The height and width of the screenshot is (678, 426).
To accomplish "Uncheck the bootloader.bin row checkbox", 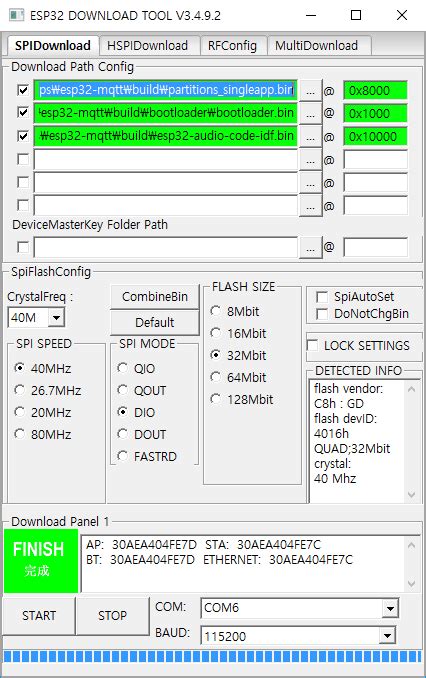I will coord(23,113).
